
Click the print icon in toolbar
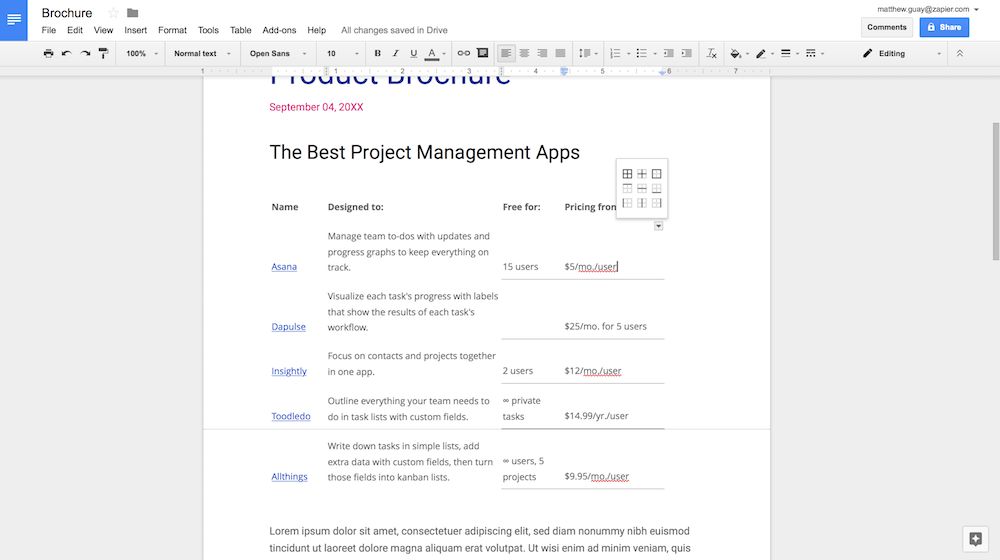pos(48,54)
